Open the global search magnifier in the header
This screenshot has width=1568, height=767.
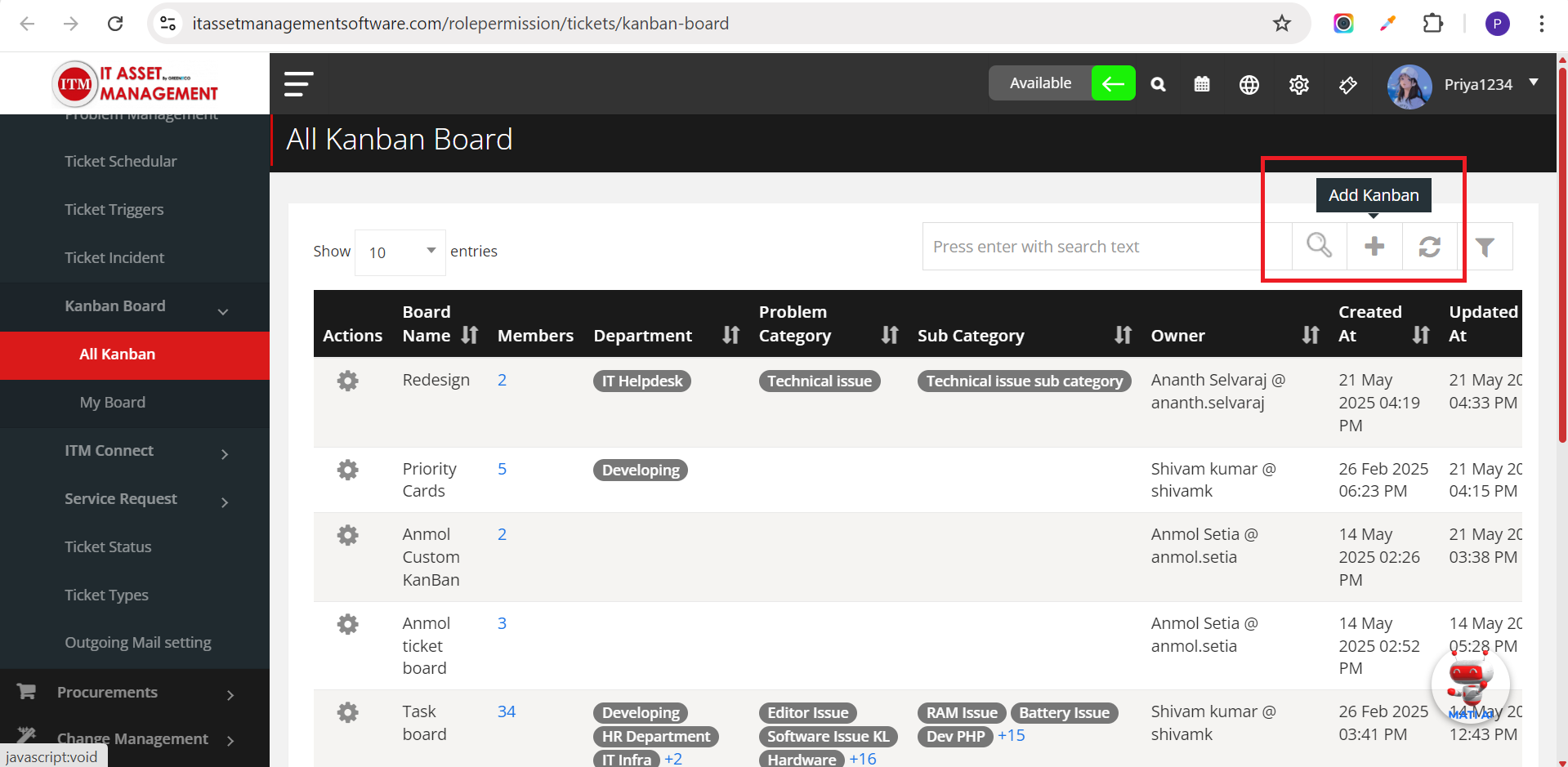coord(1158,84)
